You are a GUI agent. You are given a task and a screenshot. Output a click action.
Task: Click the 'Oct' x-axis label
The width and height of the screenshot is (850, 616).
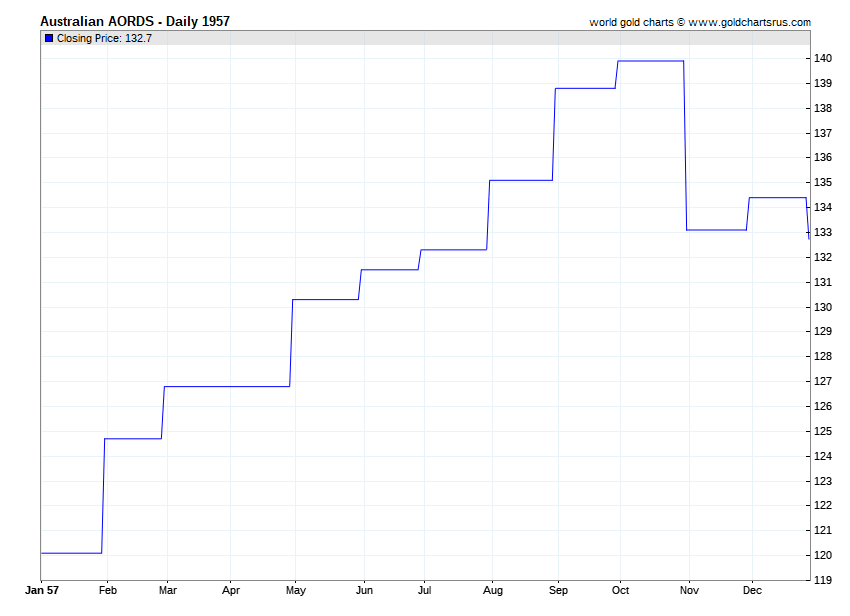[620, 590]
